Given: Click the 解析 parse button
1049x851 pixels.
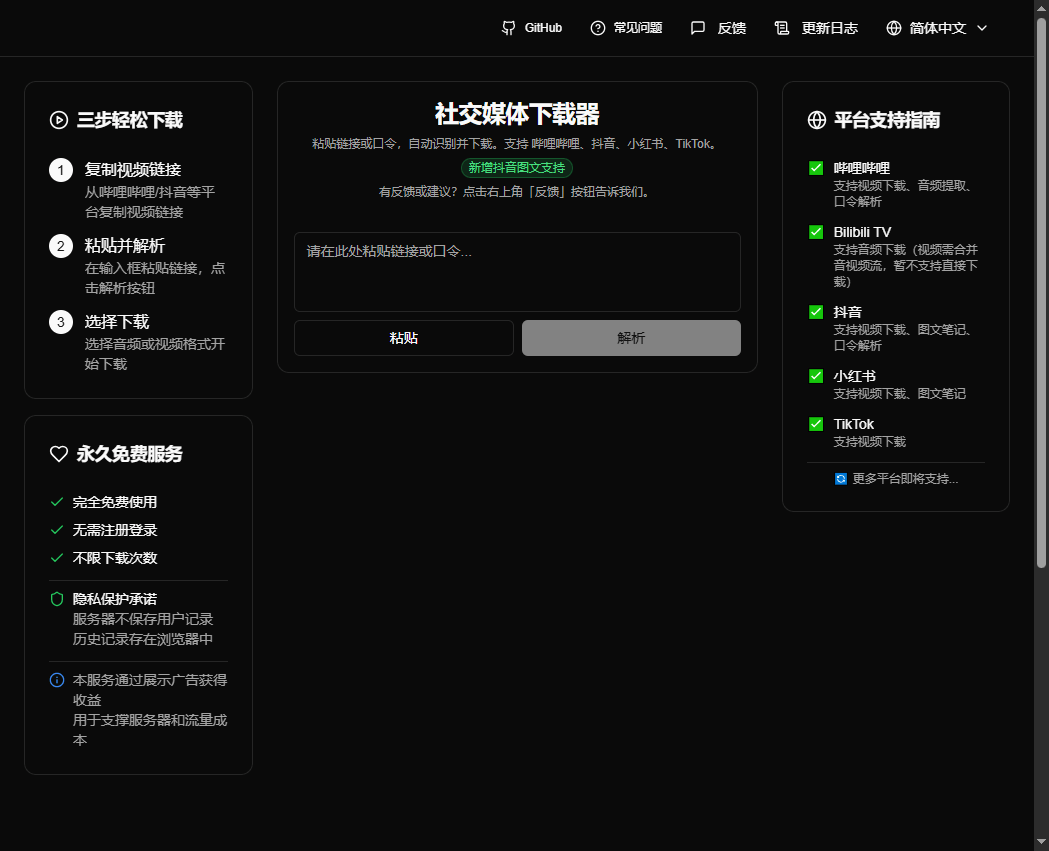Looking at the screenshot, I should 631,338.
